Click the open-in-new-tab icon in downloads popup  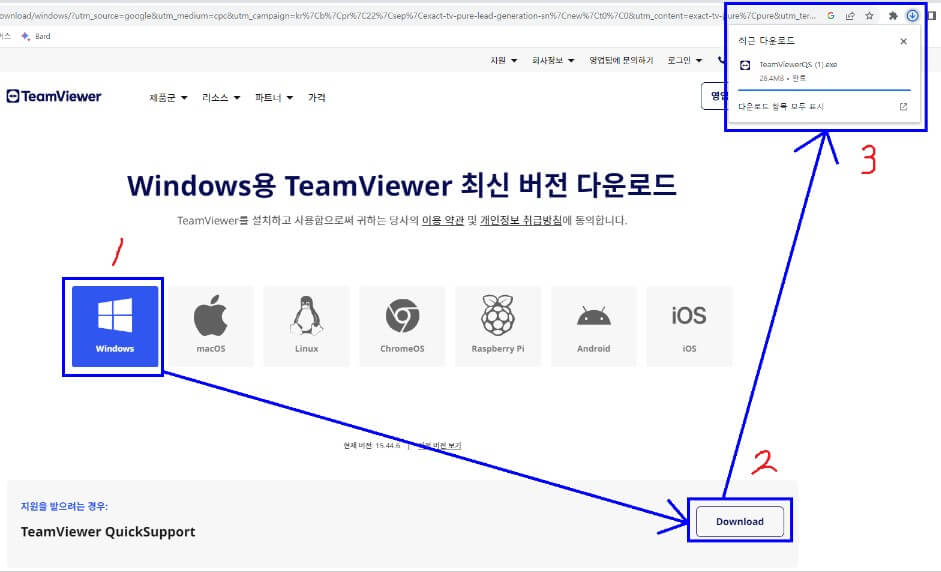pyautogui.click(x=903, y=106)
